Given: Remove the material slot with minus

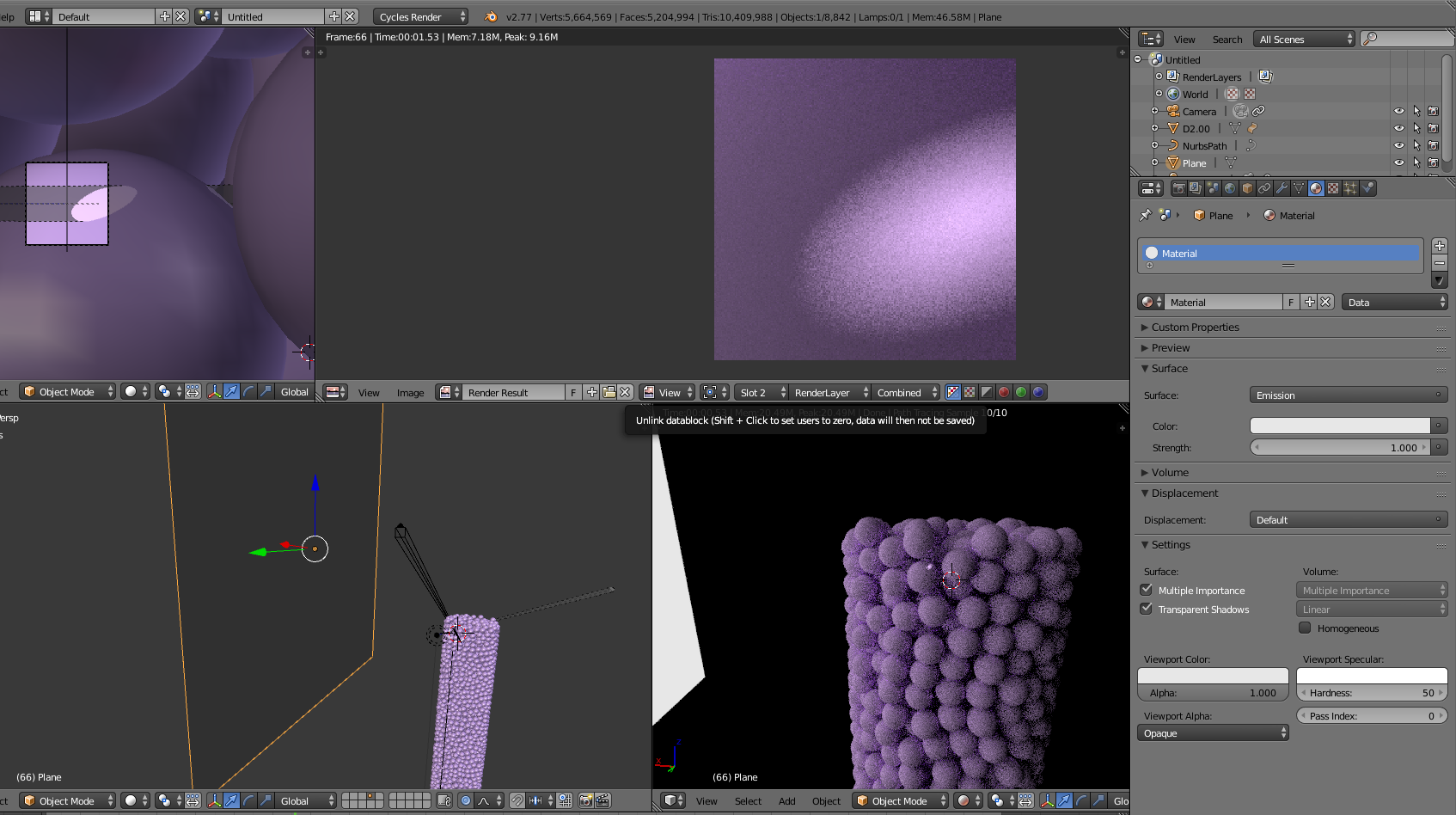Looking at the screenshot, I should tap(1440, 263).
